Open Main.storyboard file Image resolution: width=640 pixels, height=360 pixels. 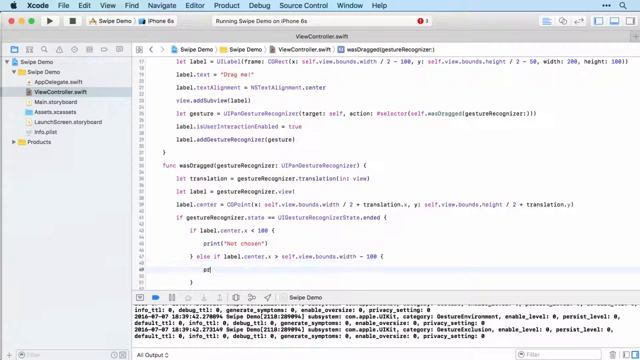point(56,102)
